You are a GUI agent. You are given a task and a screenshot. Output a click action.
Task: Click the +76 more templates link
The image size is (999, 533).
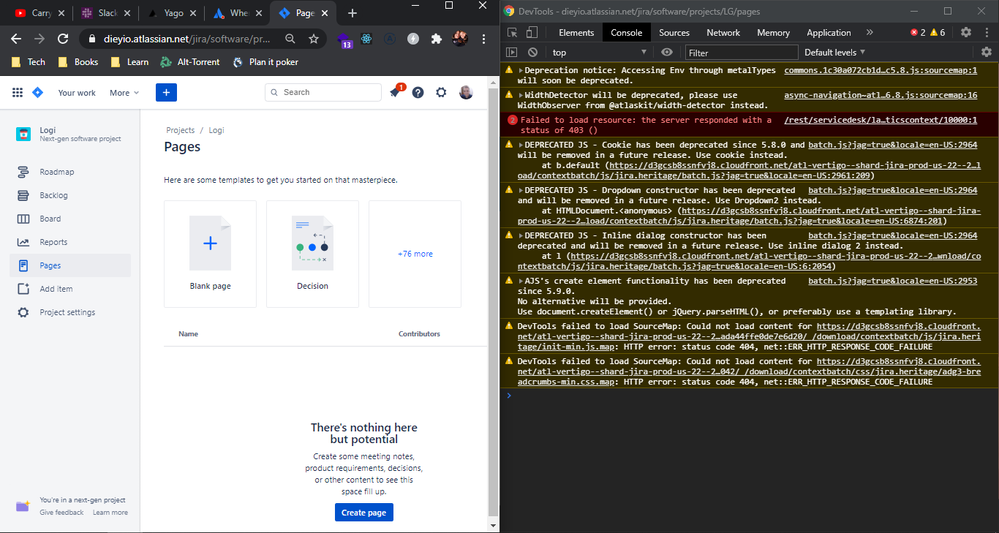415,254
